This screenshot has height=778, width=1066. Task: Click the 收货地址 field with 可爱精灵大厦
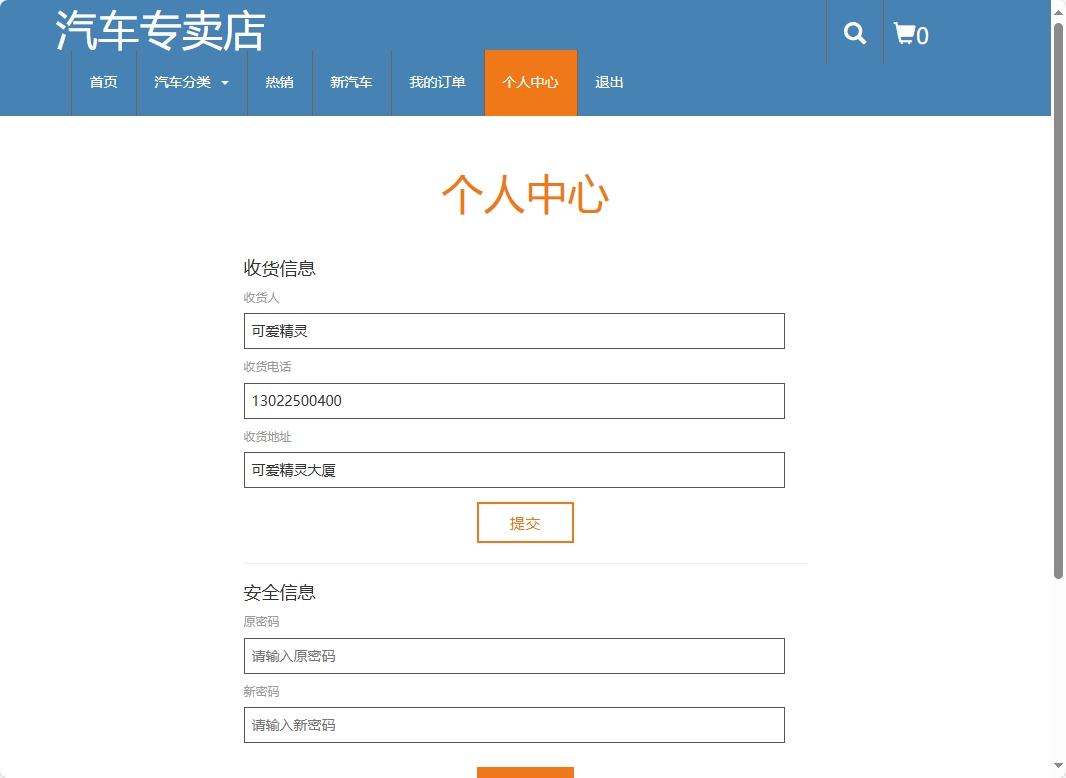(x=513, y=469)
